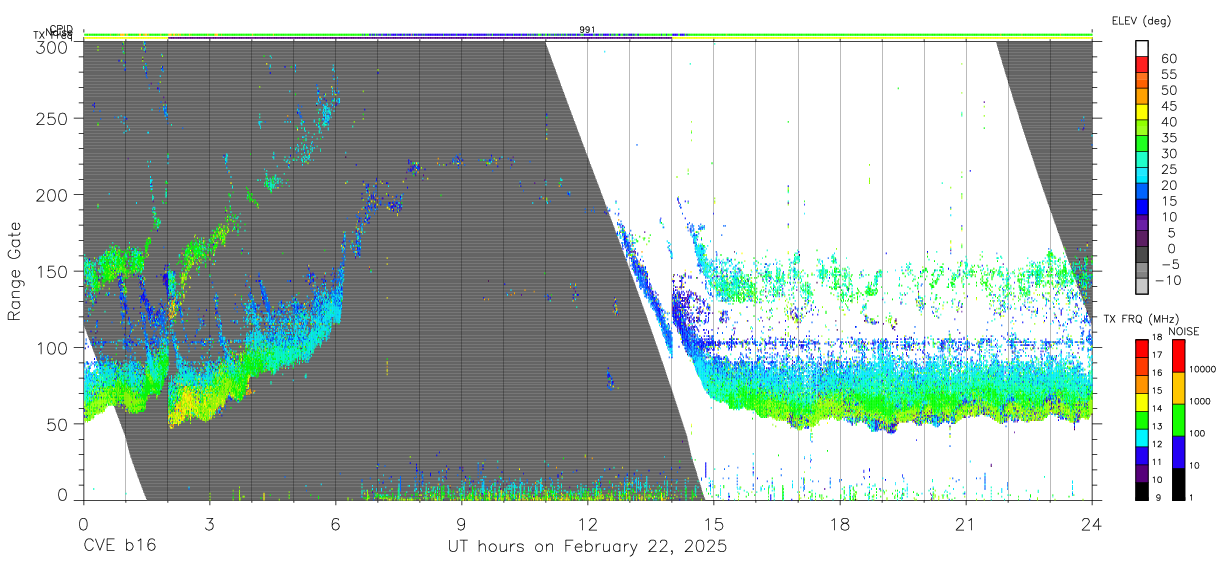The width and height of the screenshot is (1228, 567).
Task: Click the 'Range Gate' y-axis title
Action: [x=15, y=272]
